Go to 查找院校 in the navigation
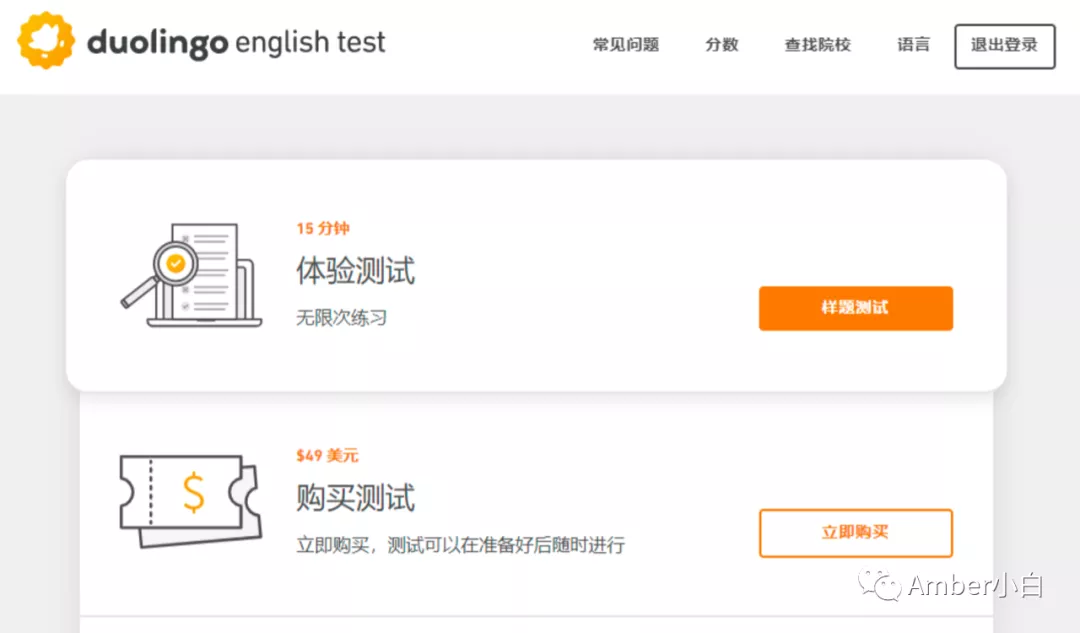1080x633 pixels. (x=818, y=45)
